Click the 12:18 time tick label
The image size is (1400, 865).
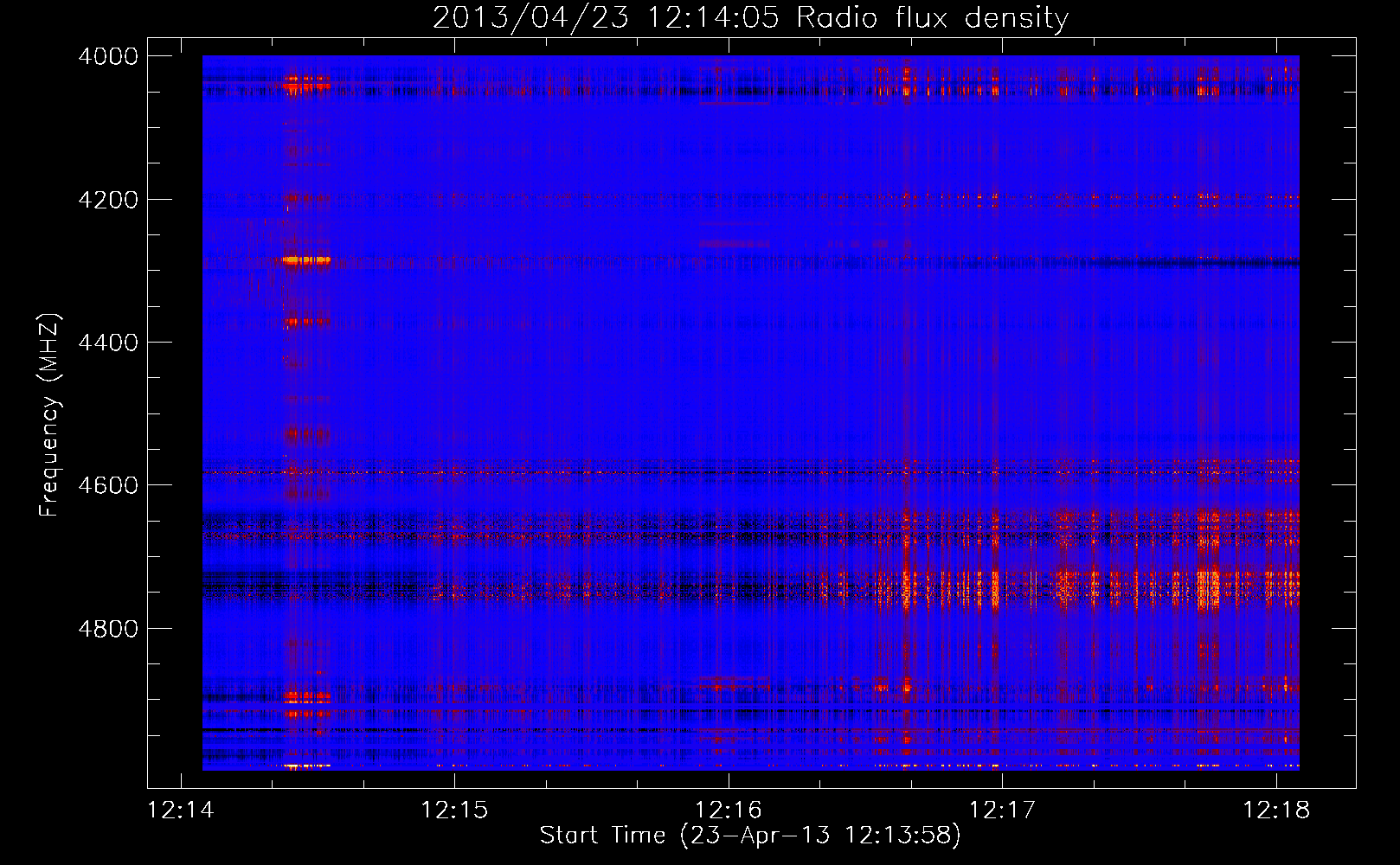(1276, 811)
